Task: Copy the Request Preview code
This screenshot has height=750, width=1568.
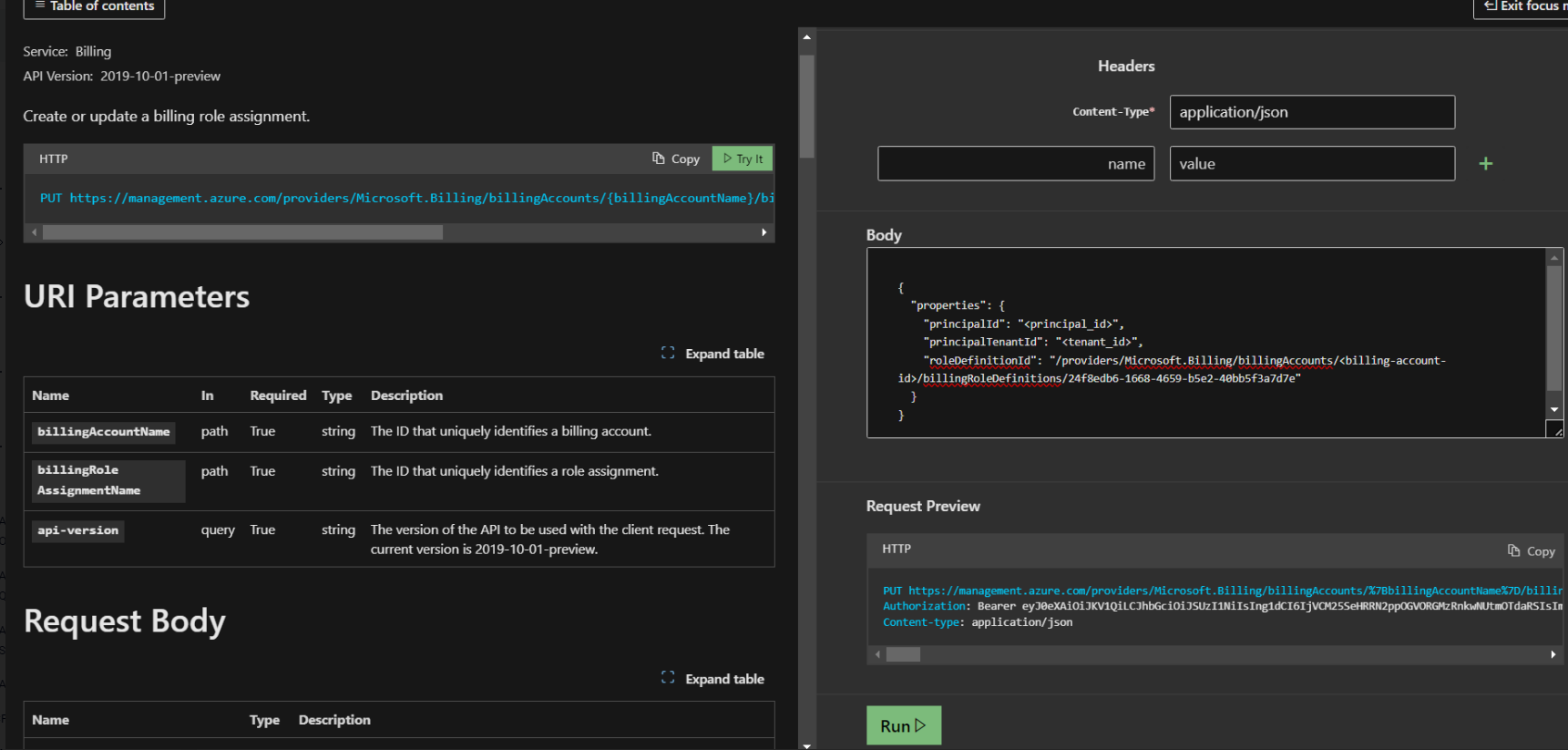Action: click(1531, 551)
